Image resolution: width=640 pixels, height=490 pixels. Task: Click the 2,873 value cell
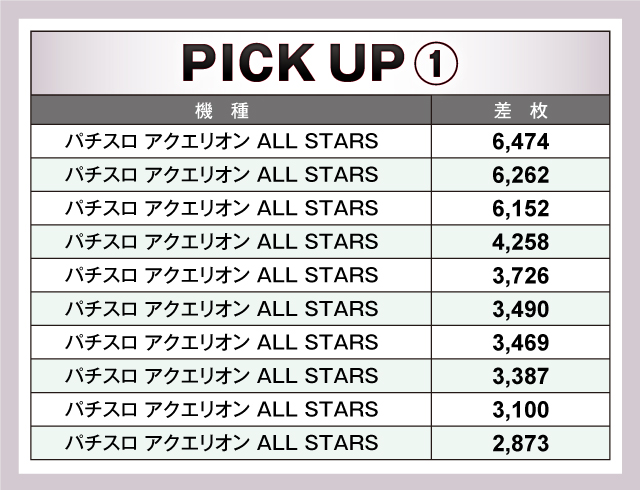coord(521,444)
